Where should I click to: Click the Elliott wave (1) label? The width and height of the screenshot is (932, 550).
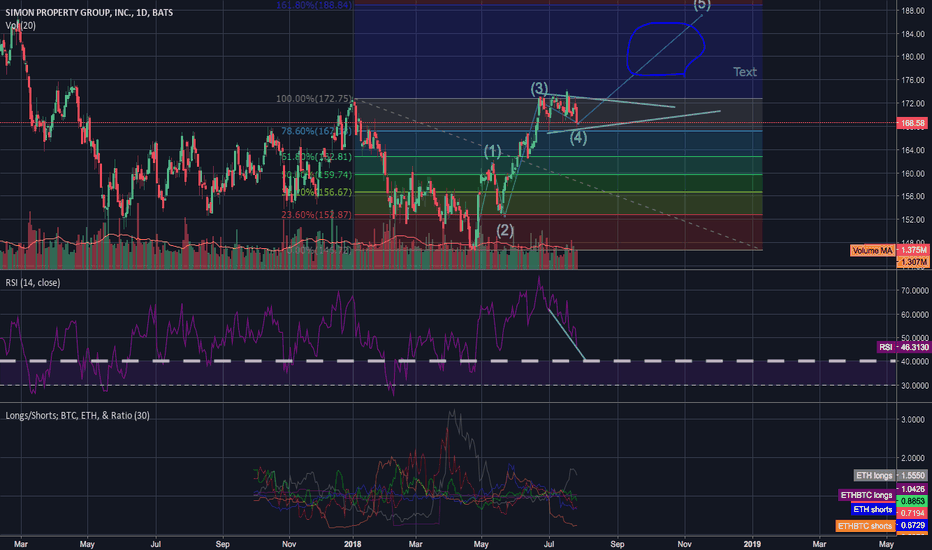[x=492, y=151]
